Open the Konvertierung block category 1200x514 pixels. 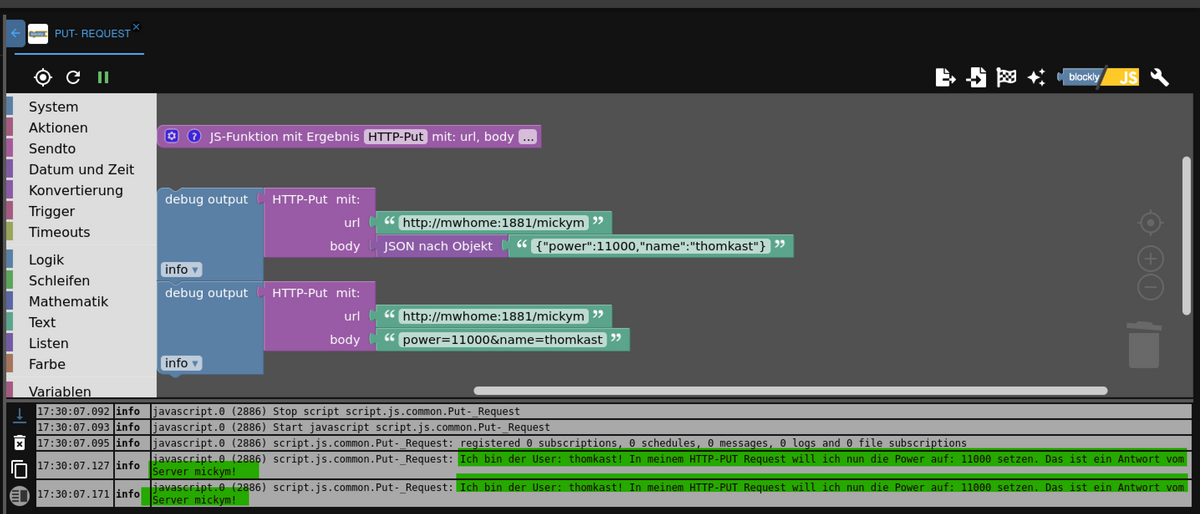coord(76,190)
